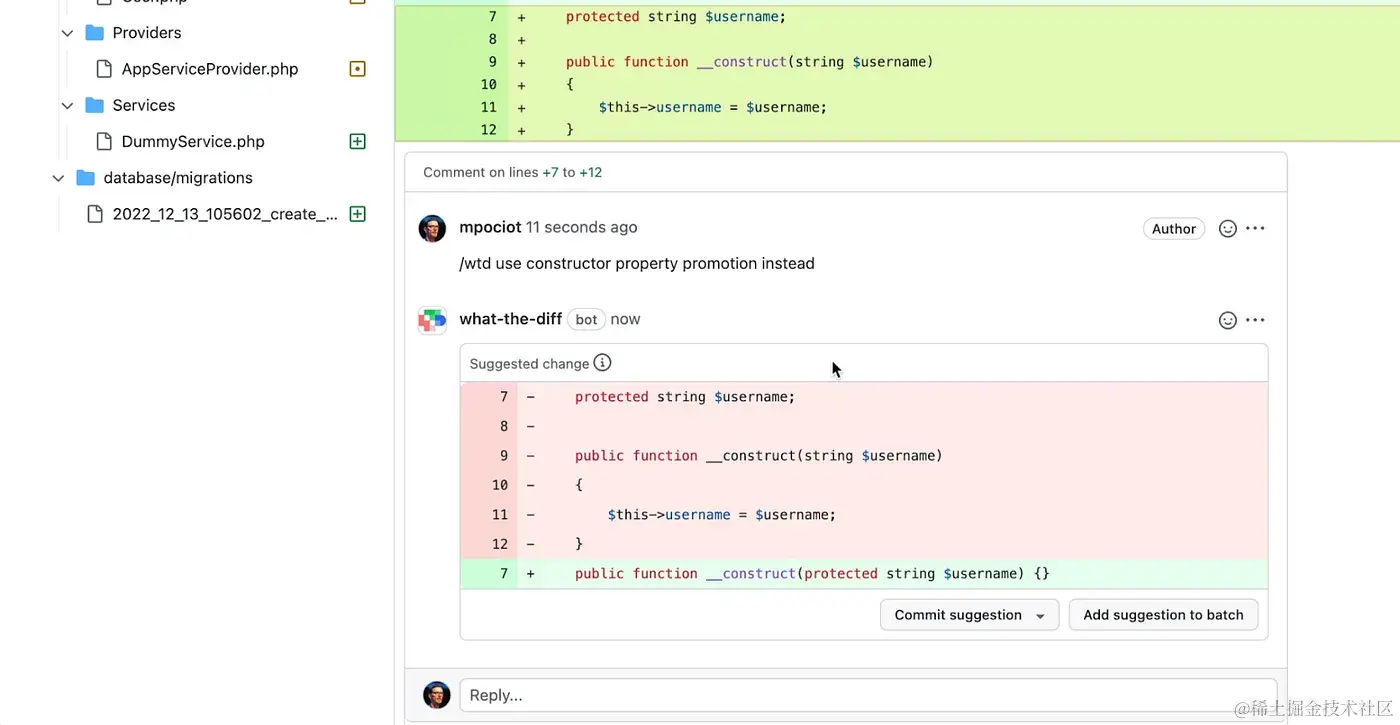Click the emoji reaction icon on mpociot's comment
The width and height of the screenshot is (1400, 725).
coord(1228,229)
